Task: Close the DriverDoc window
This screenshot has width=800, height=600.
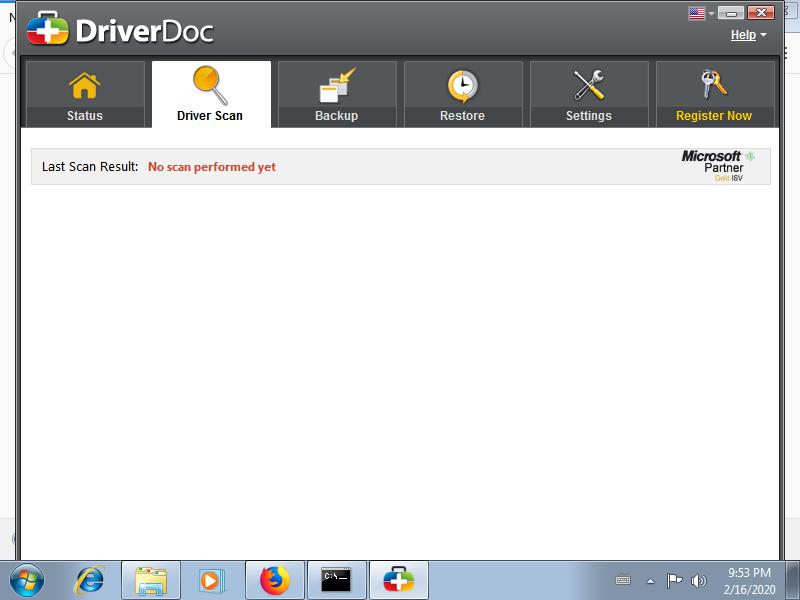Action: [761, 13]
